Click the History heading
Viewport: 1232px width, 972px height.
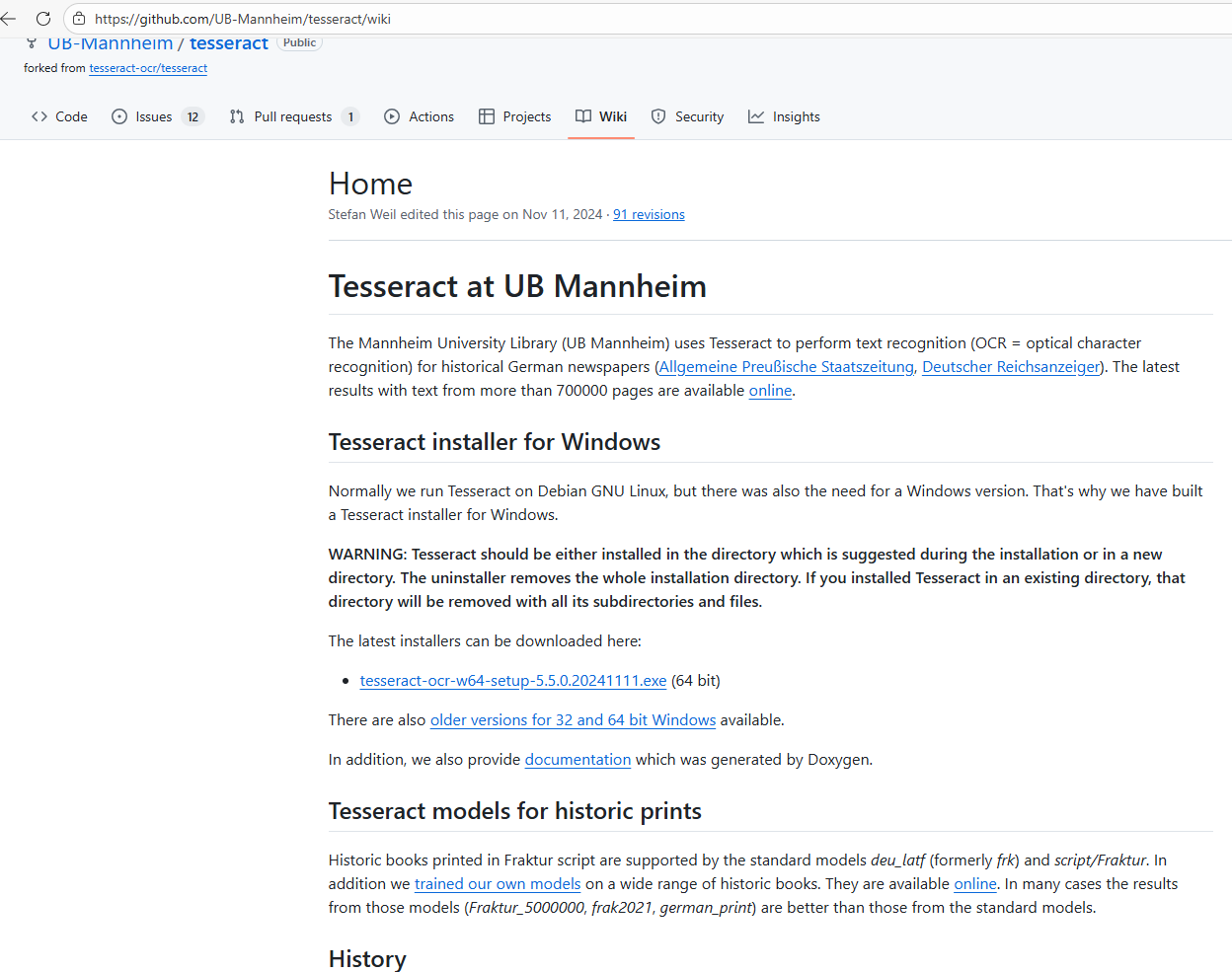pos(367,959)
